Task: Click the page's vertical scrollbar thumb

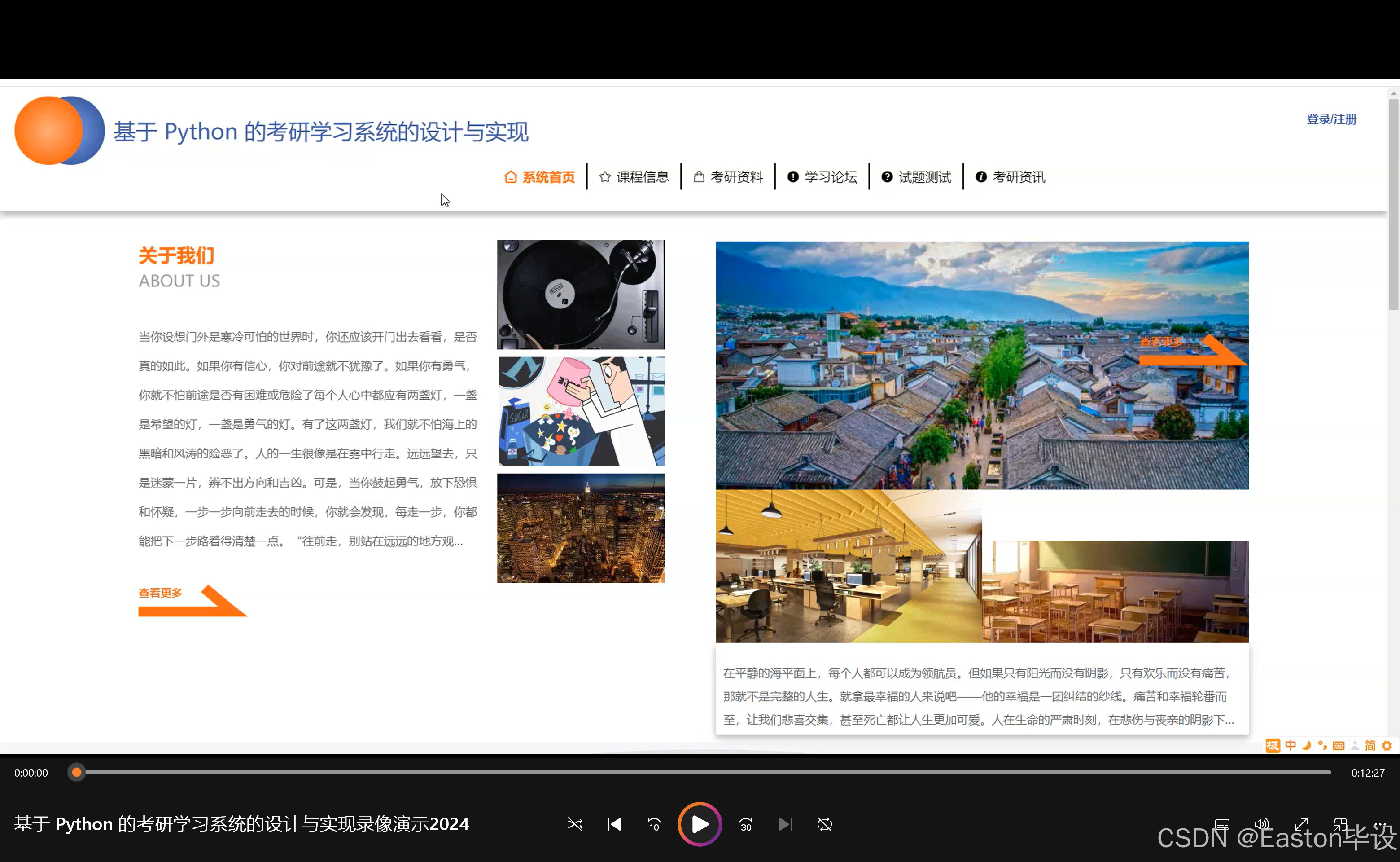Action: tap(1393, 205)
